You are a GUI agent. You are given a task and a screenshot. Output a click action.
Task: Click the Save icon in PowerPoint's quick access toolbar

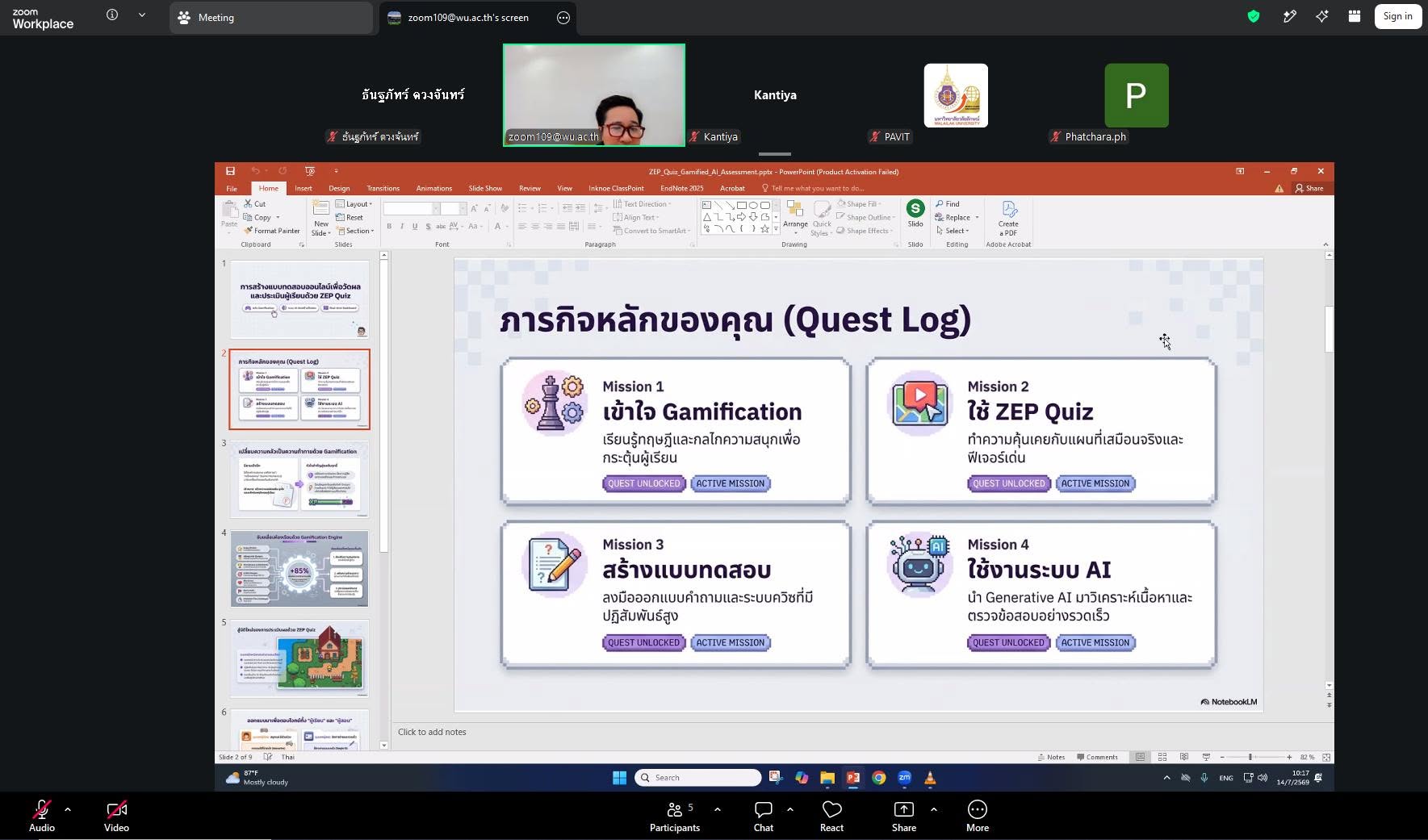click(230, 171)
